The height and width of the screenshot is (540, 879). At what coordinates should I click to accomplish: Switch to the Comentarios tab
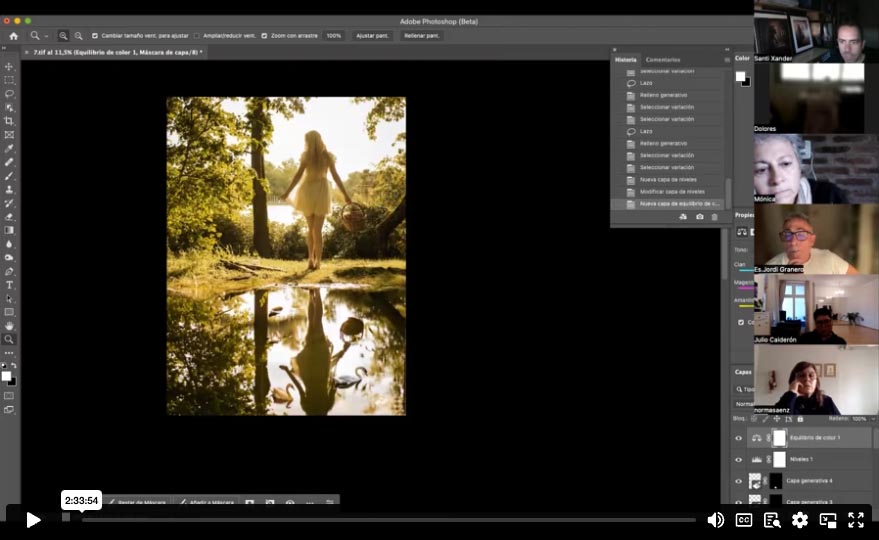(663, 60)
